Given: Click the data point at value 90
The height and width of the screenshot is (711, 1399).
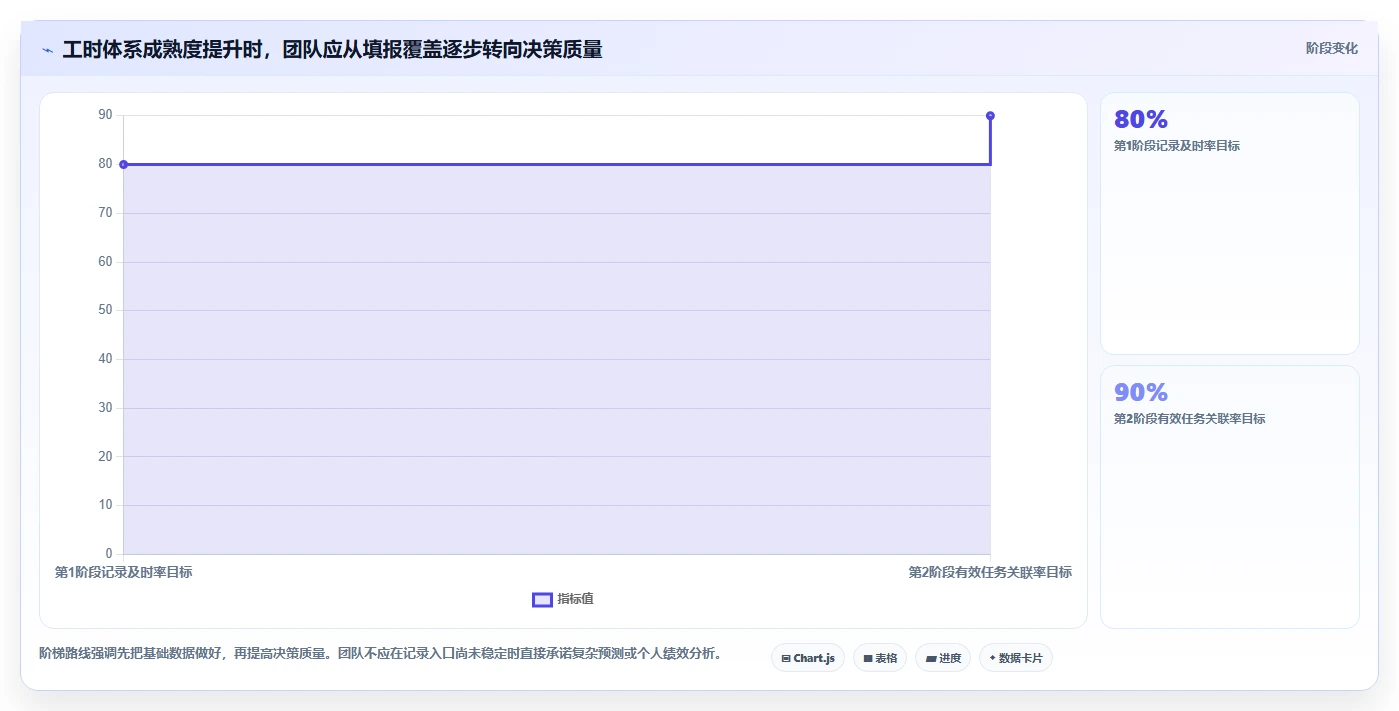Looking at the screenshot, I should 990,116.
